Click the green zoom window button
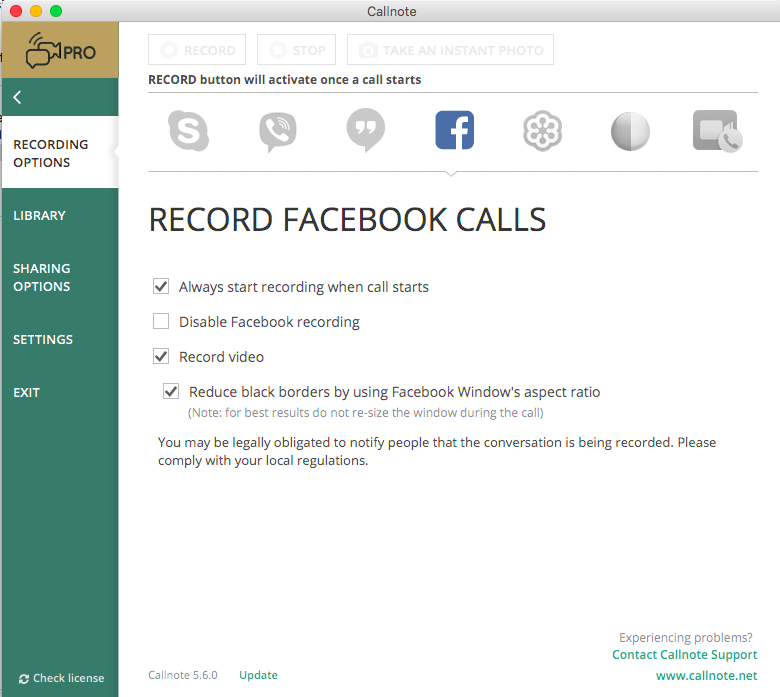The width and height of the screenshot is (780, 697). pos(56,11)
